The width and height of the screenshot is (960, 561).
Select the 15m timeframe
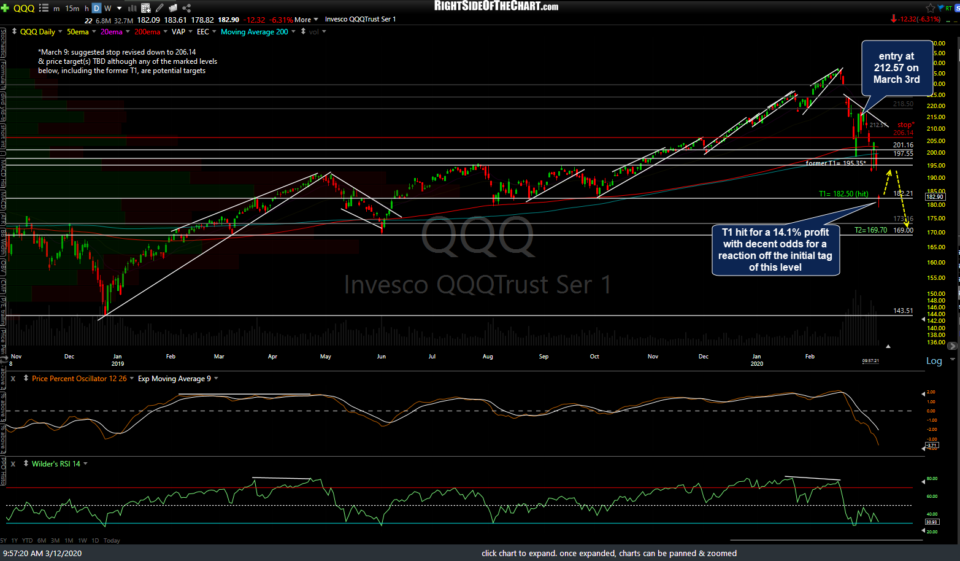click(72, 8)
